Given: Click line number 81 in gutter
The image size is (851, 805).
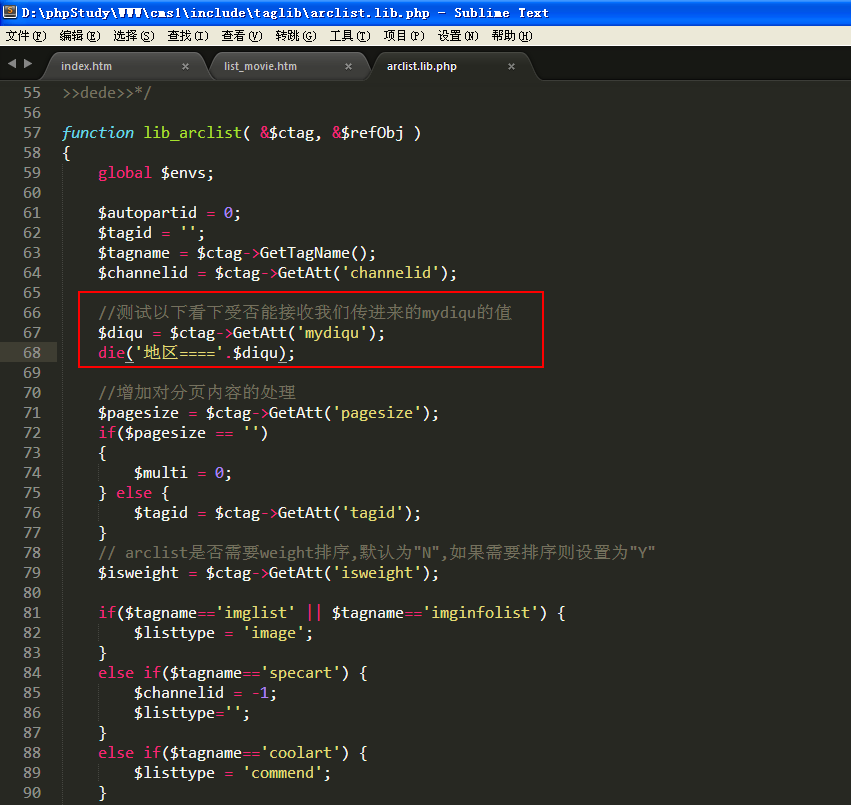Looking at the screenshot, I should [x=32, y=613].
